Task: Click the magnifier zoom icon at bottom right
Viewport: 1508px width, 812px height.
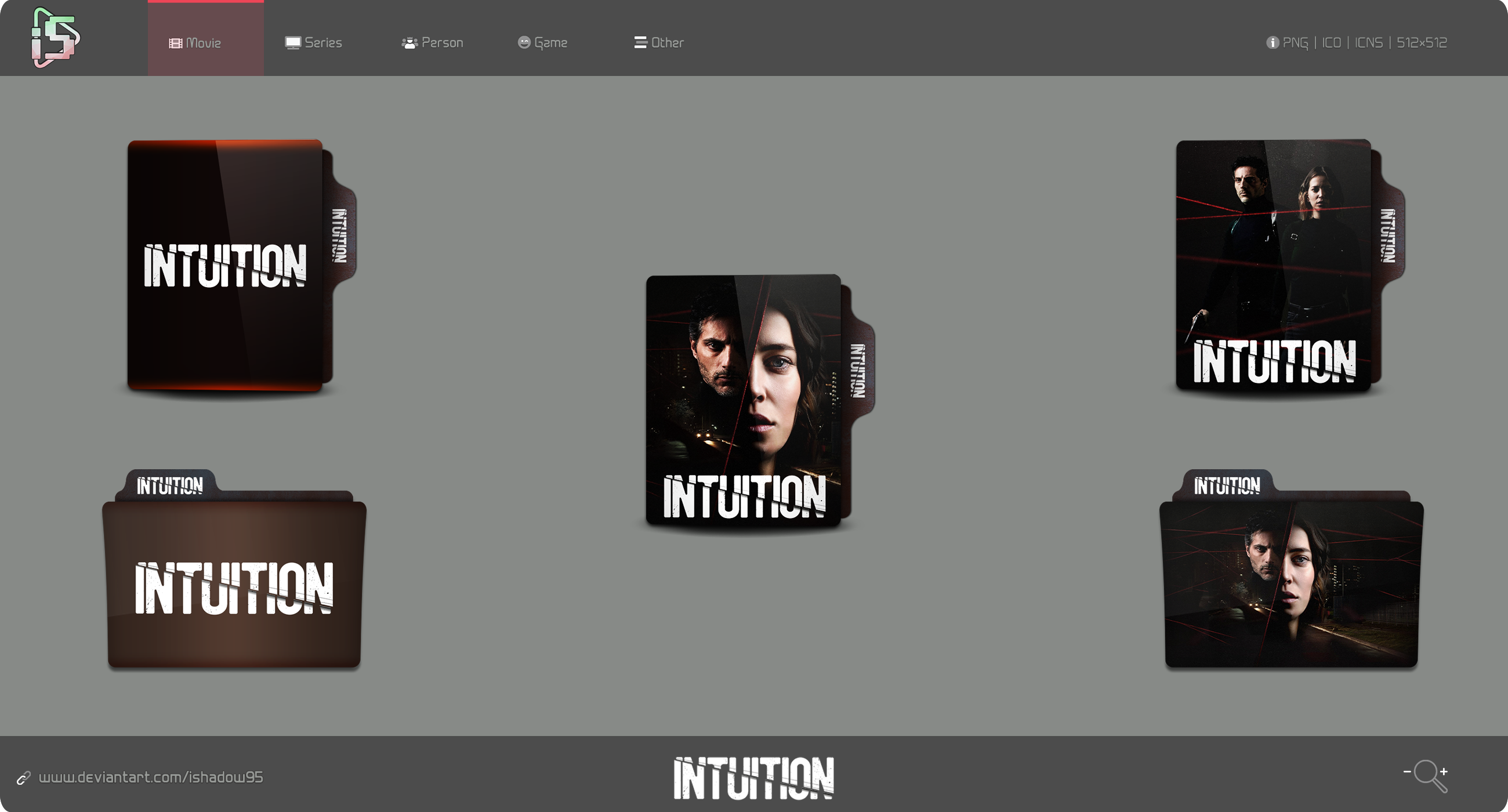Action: 1427,775
